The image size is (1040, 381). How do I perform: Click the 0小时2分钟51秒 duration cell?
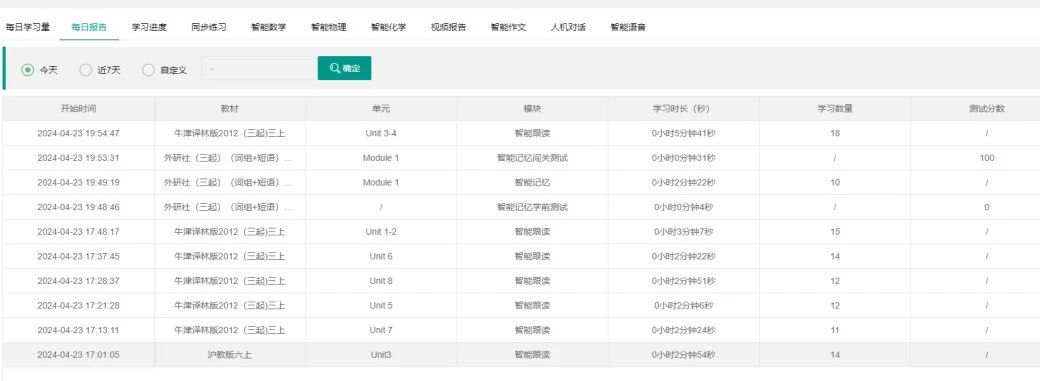point(683,281)
